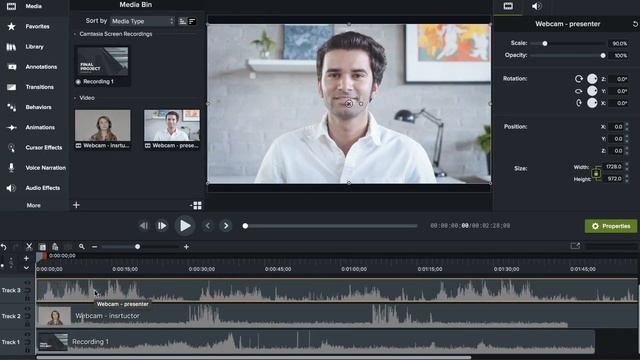Click the Rotation Z degrees field
640x360 pixels.
(618, 79)
